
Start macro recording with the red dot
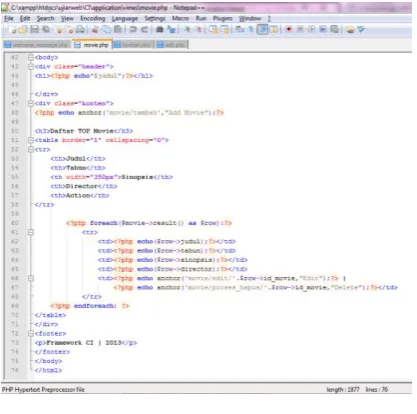point(289,30)
